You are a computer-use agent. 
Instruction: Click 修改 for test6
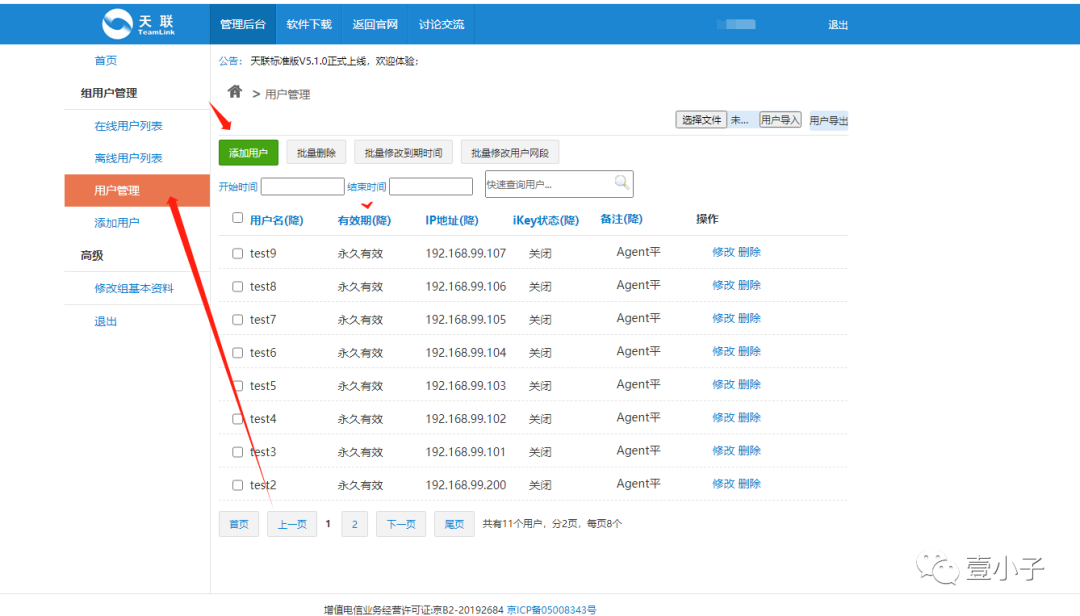(x=723, y=351)
